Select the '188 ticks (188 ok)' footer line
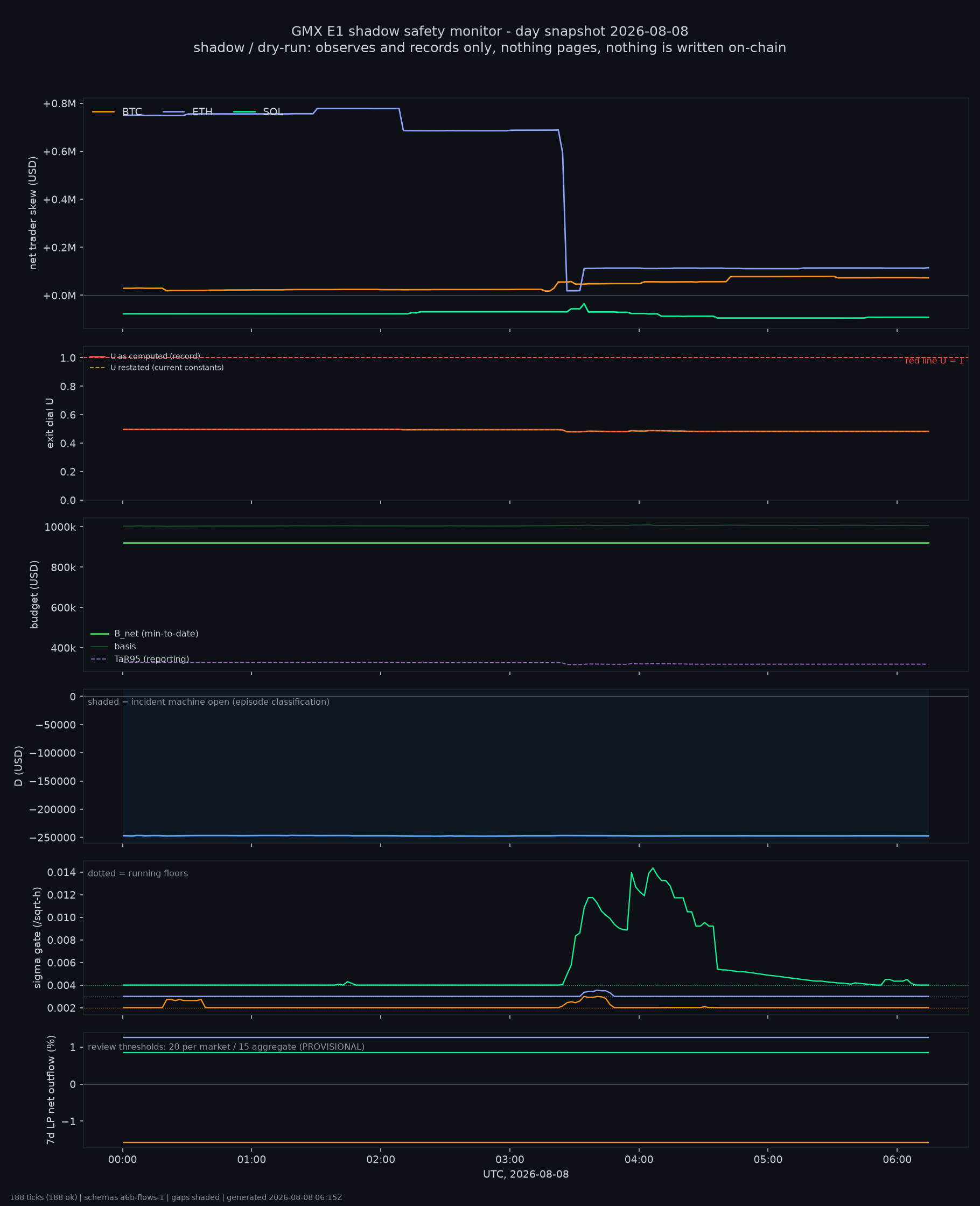Viewport: 980px width, 1206px height. click(x=176, y=1197)
